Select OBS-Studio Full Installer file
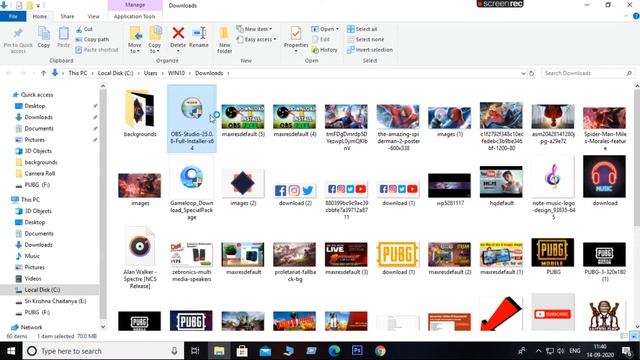The image size is (640, 360). click(x=192, y=119)
